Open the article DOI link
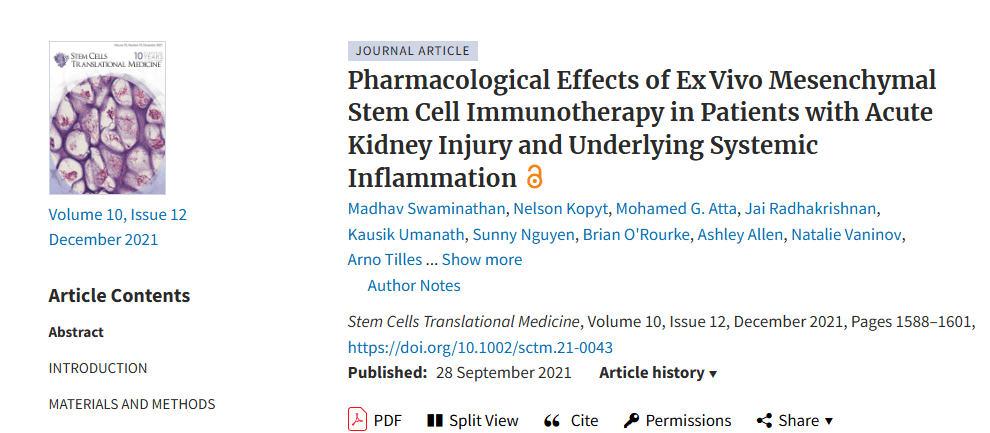Screen dimensions: 990x433 click(480, 348)
